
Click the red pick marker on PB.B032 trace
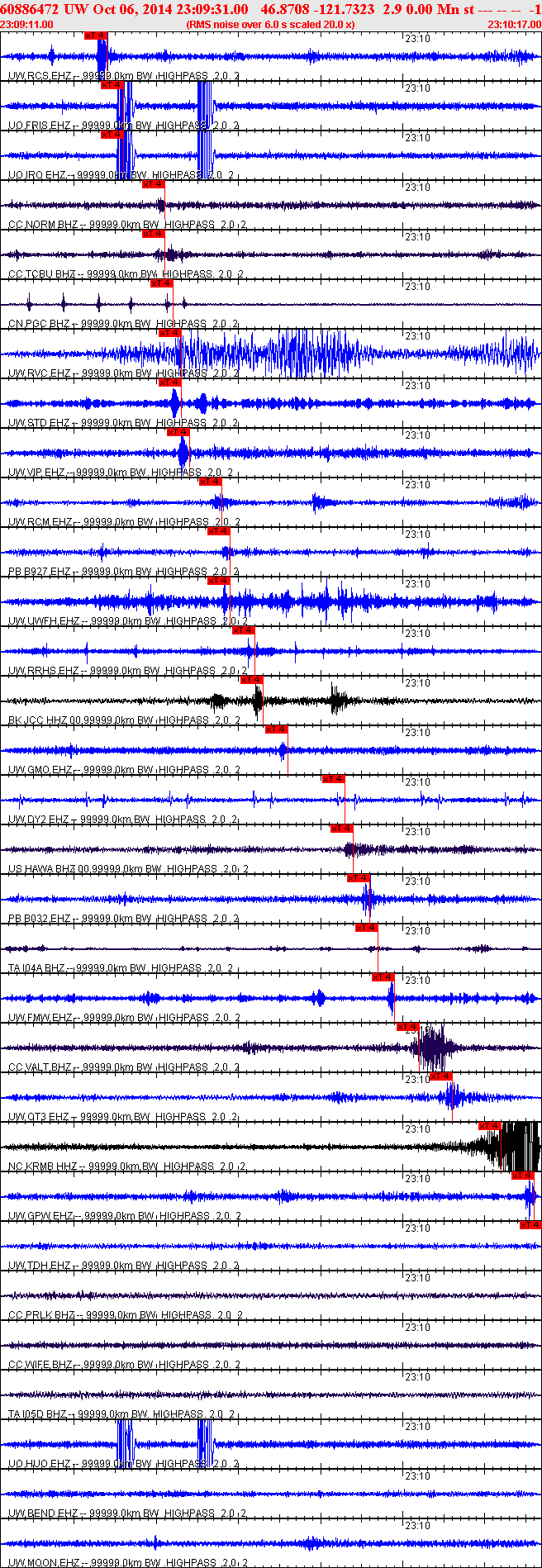click(x=359, y=878)
